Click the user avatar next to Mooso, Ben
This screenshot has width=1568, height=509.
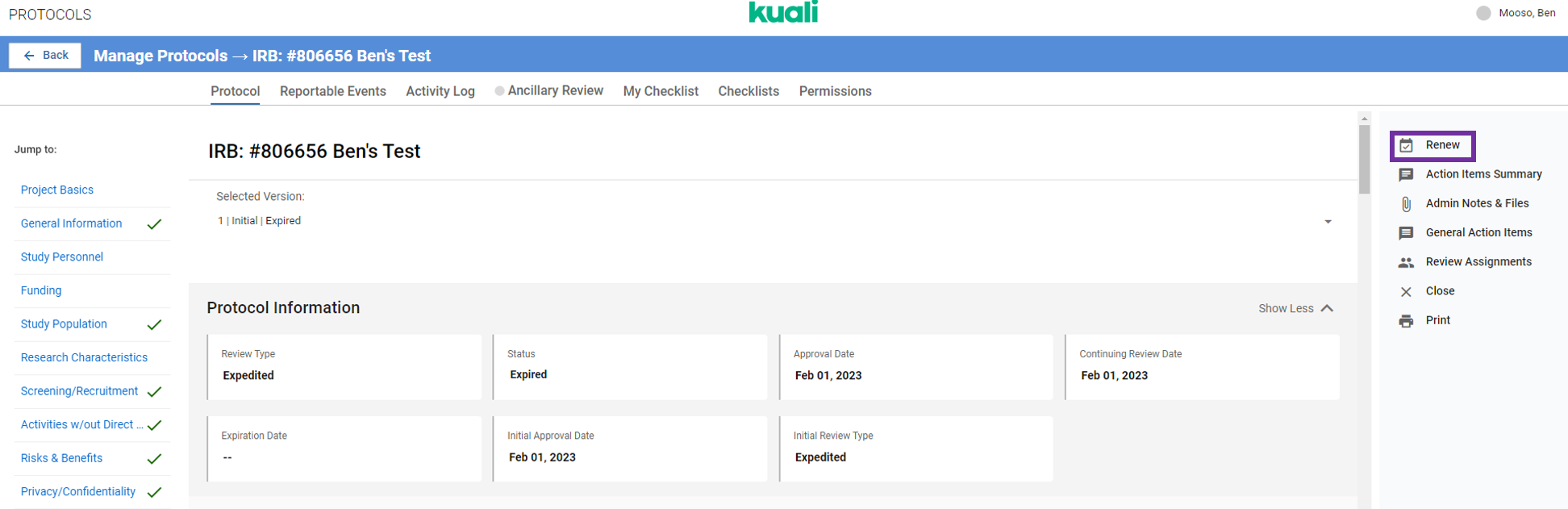click(1483, 13)
